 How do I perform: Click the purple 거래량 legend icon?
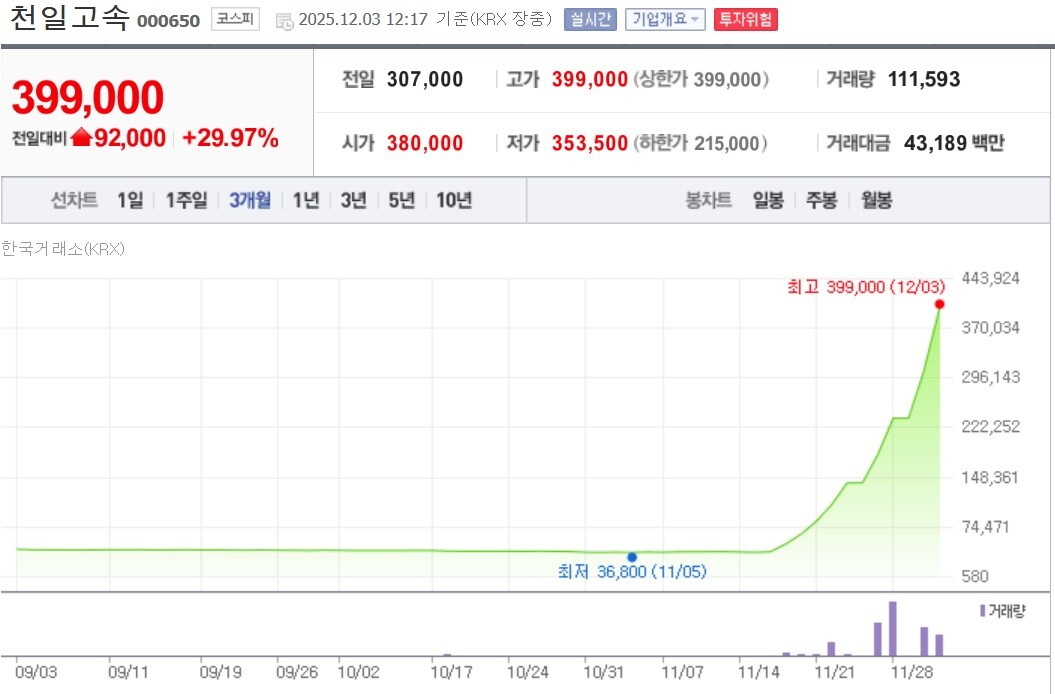click(x=982, y=610)
